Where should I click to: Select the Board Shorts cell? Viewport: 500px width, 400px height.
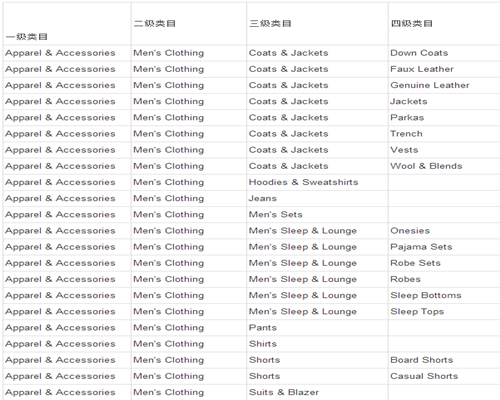444,360
